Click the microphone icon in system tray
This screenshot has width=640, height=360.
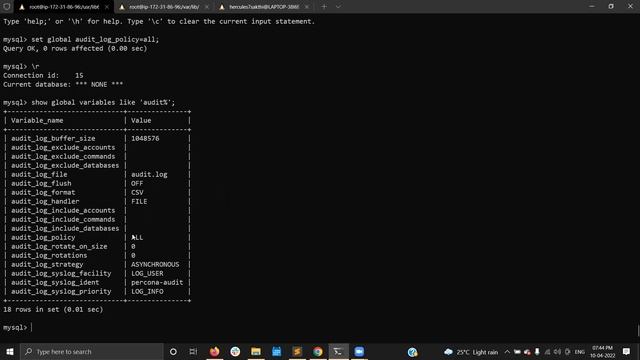point(537,352)
